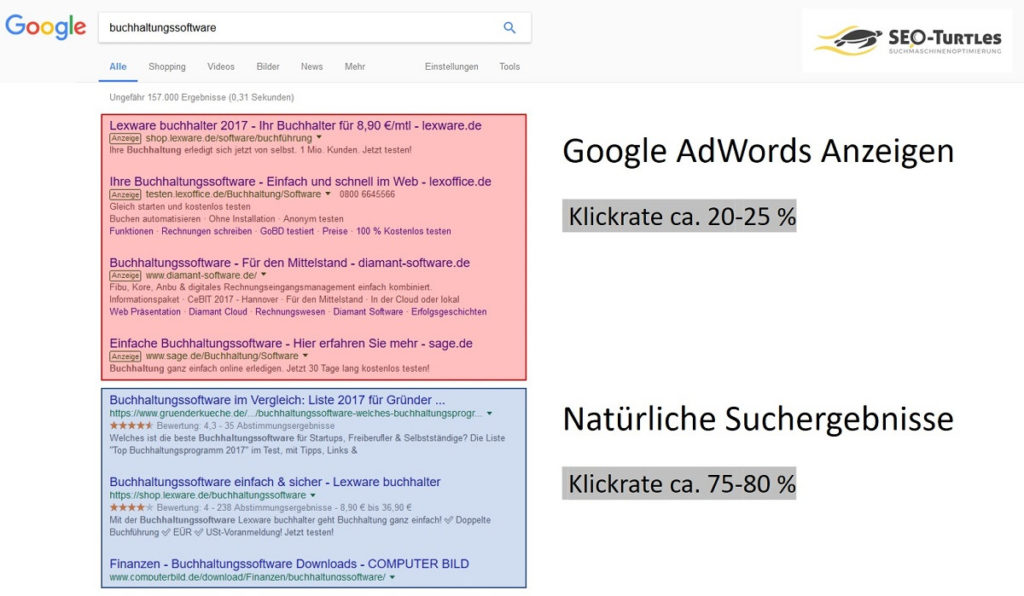Open the Mehr menu

(x=355, y=67)
